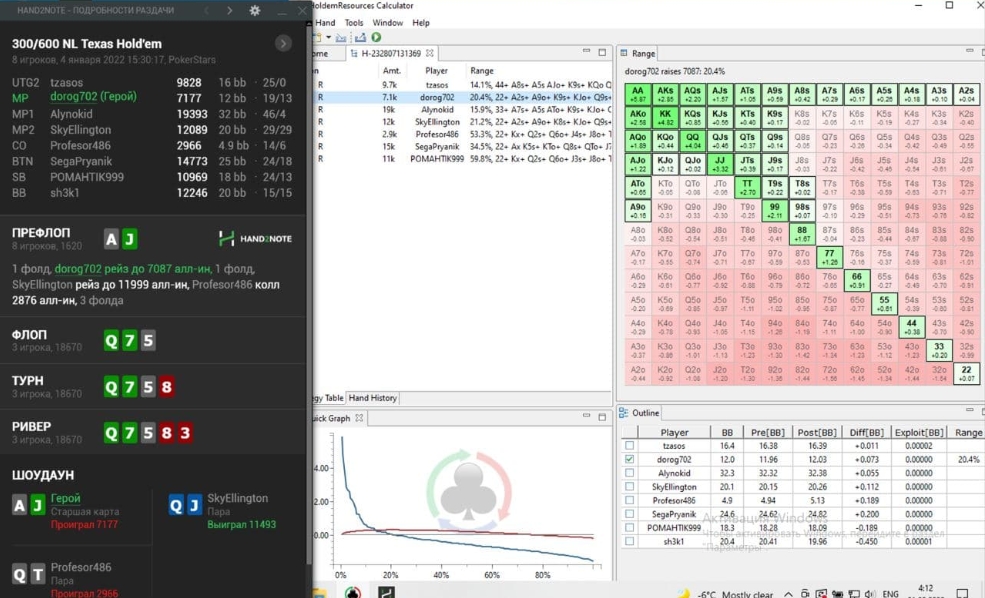Click Alynokid name in Outline table
985x598 pixels.
pos(674,473)
